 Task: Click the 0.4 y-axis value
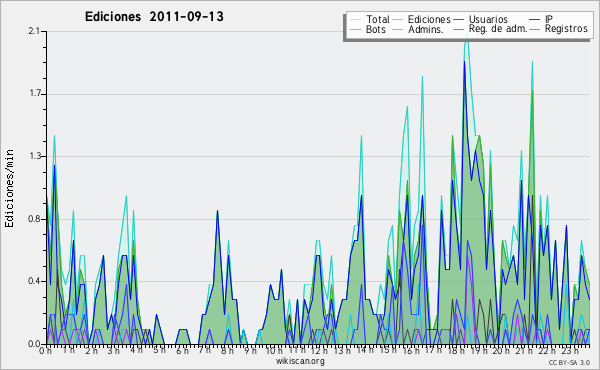[34, 281]
